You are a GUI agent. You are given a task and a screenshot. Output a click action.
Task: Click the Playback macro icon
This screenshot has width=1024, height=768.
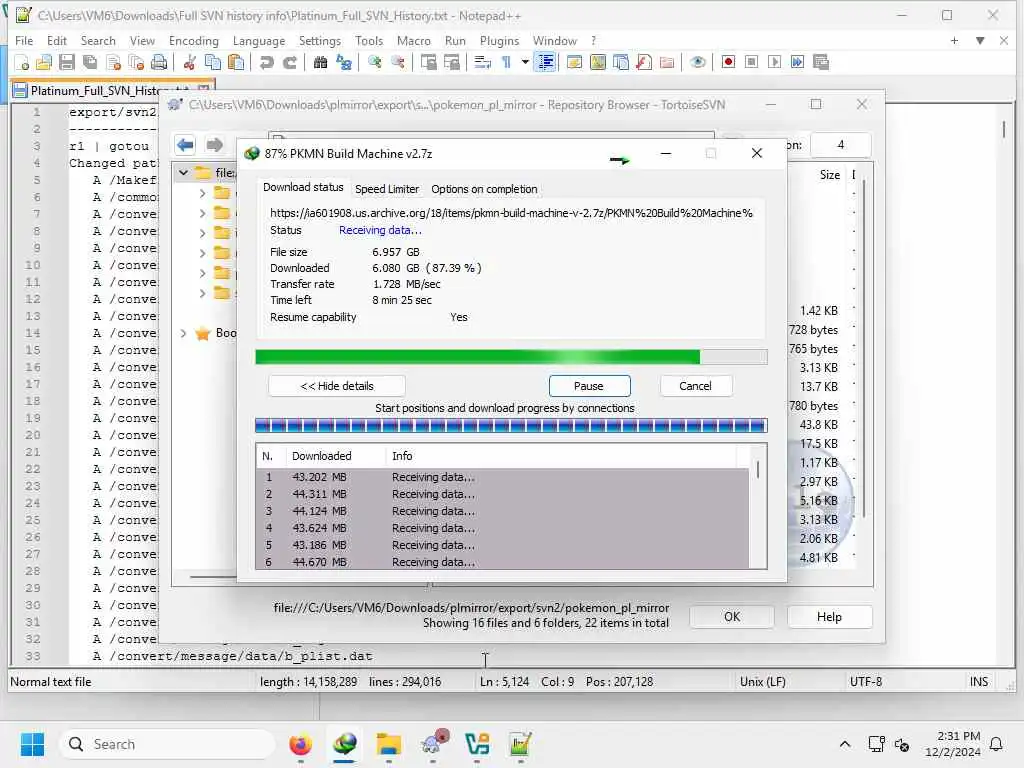tap(775, 63)
